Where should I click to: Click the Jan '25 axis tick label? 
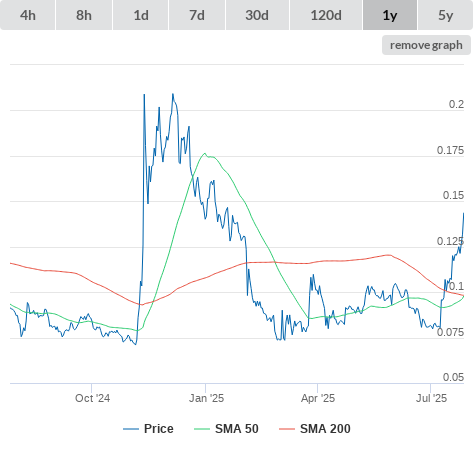(206, 398)
